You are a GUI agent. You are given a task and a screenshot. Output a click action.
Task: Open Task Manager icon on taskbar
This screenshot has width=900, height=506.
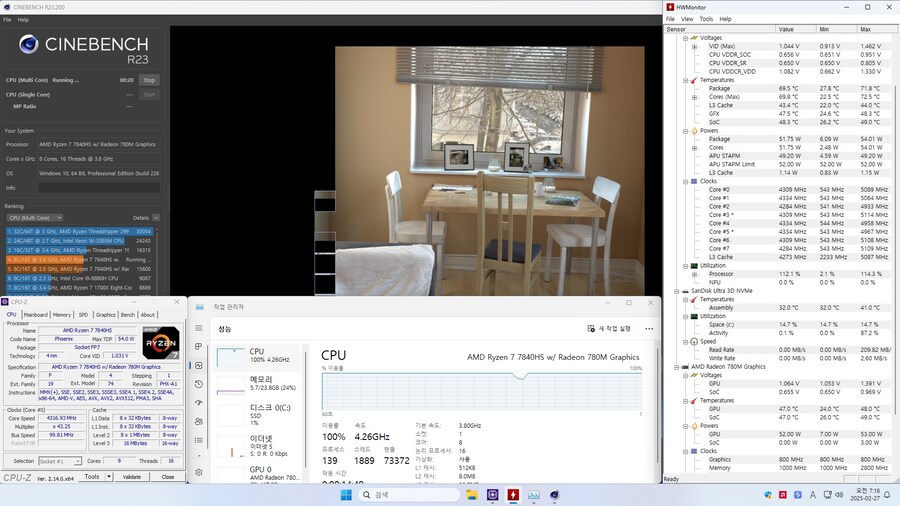coord(534,495)
